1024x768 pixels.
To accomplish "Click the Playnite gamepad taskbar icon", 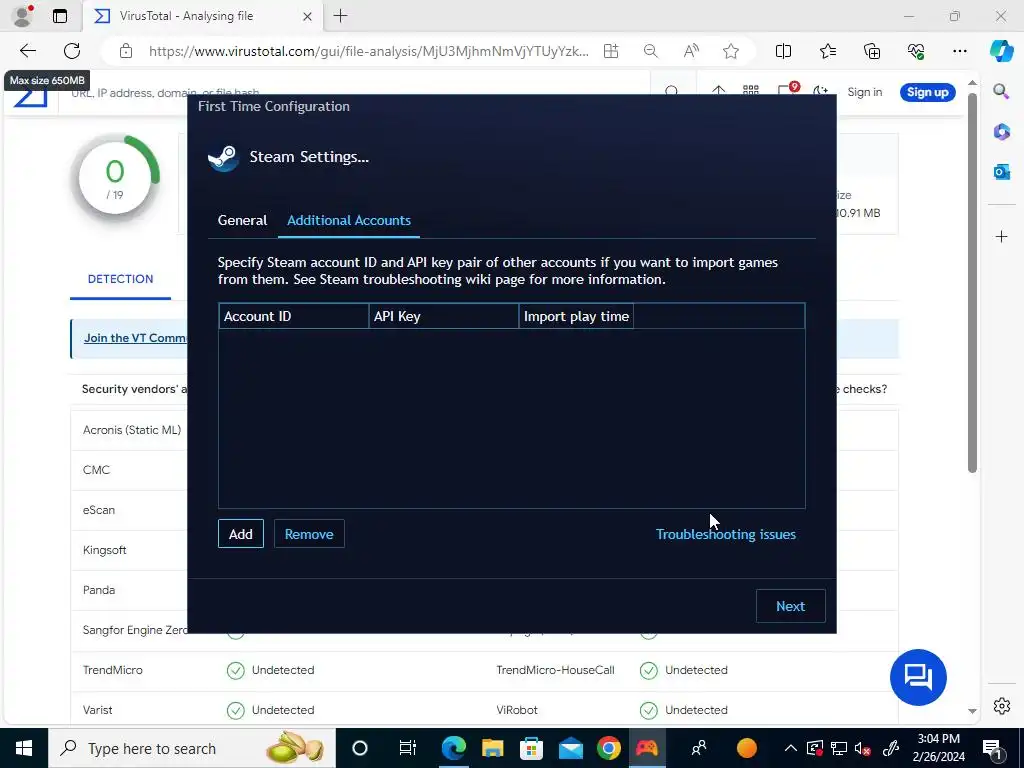I will pyautogui.click(x=647, y=748).
